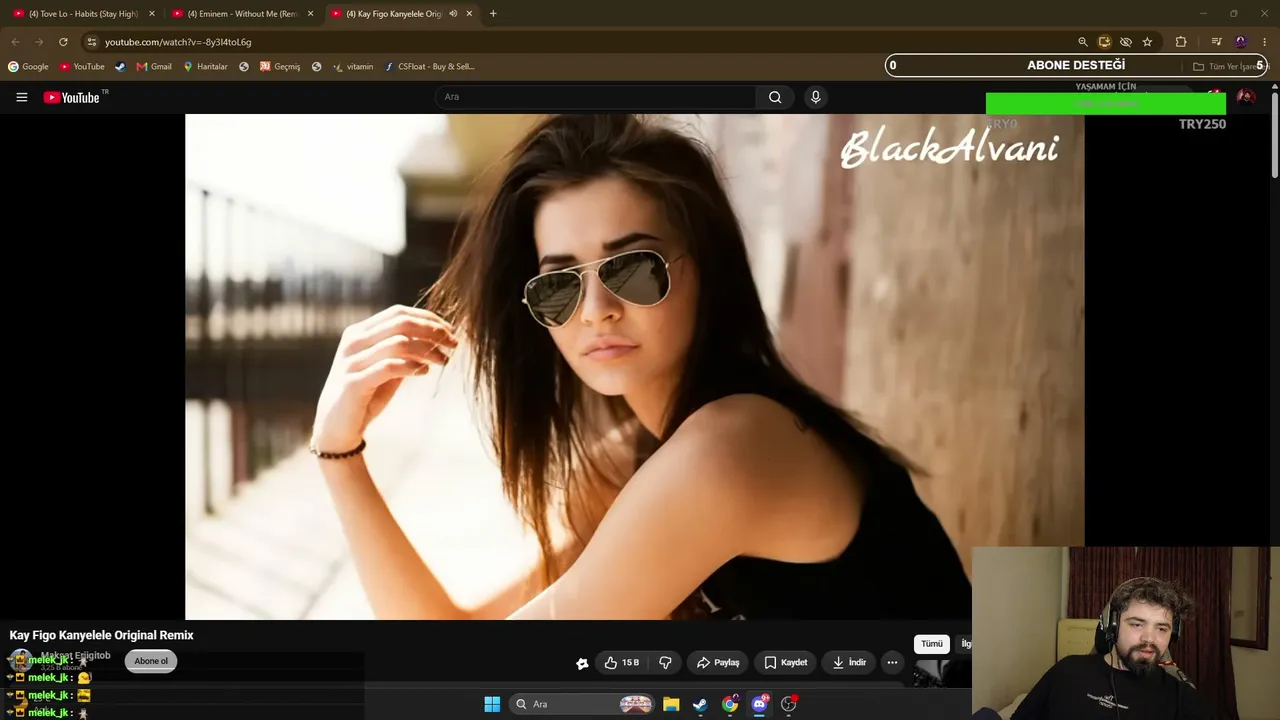Close the Eminem tab
The width and height of the screenshot is (1280, 720).
(x=310, y=14)
